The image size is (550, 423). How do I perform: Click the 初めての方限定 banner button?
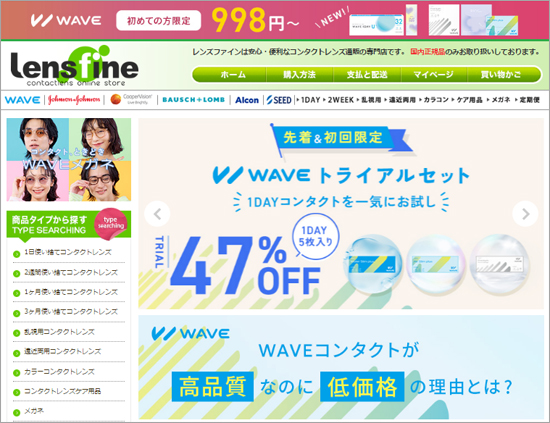tap(159, 21)
